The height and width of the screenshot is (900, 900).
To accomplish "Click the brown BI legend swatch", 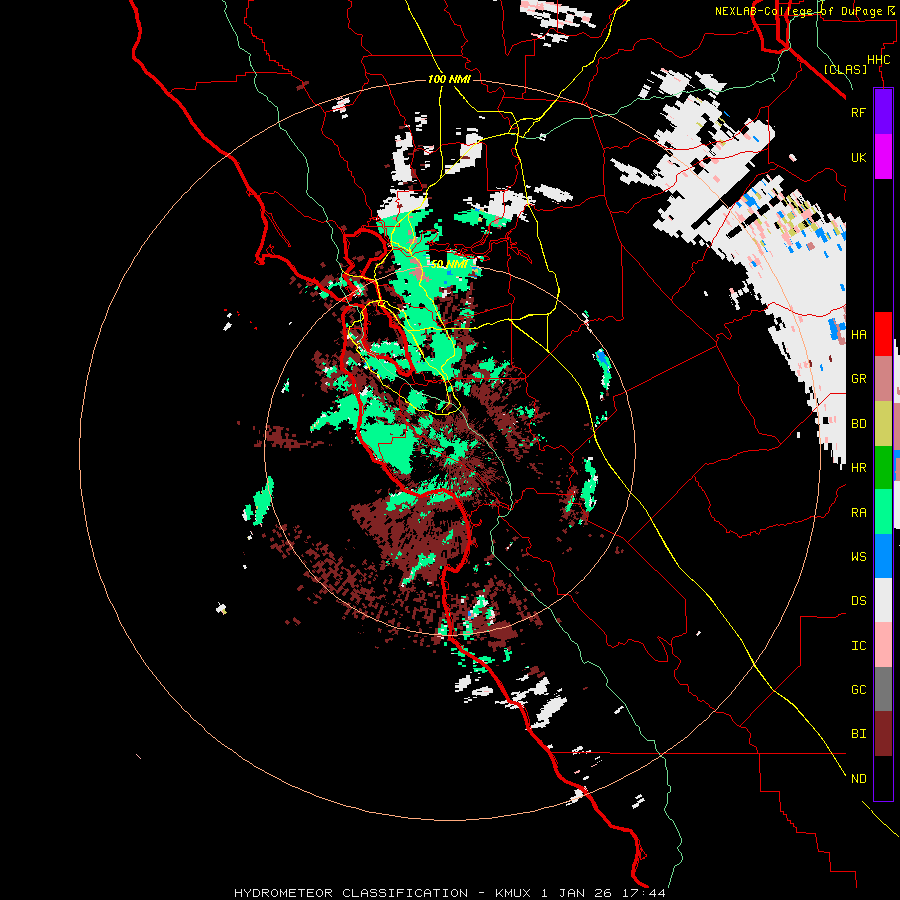I will [x=883, y=734].
